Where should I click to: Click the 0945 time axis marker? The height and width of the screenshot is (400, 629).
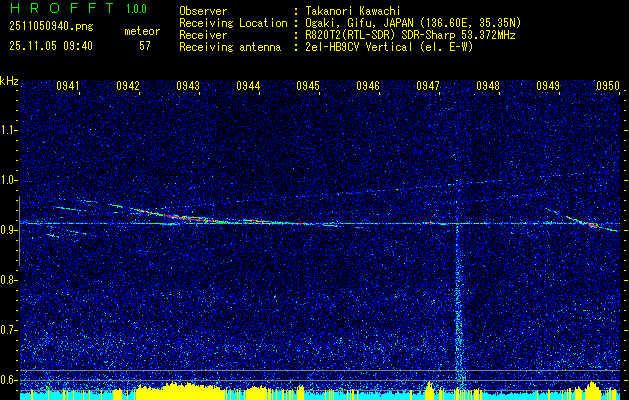coord(308,86)
